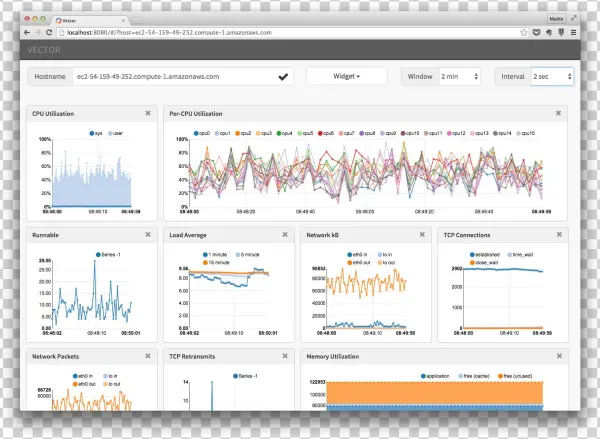This screenshot has width=600, height=439.
Task: Toggle application series in Memory Utilization
Action: pyautogui.click(x=435, y=376)
